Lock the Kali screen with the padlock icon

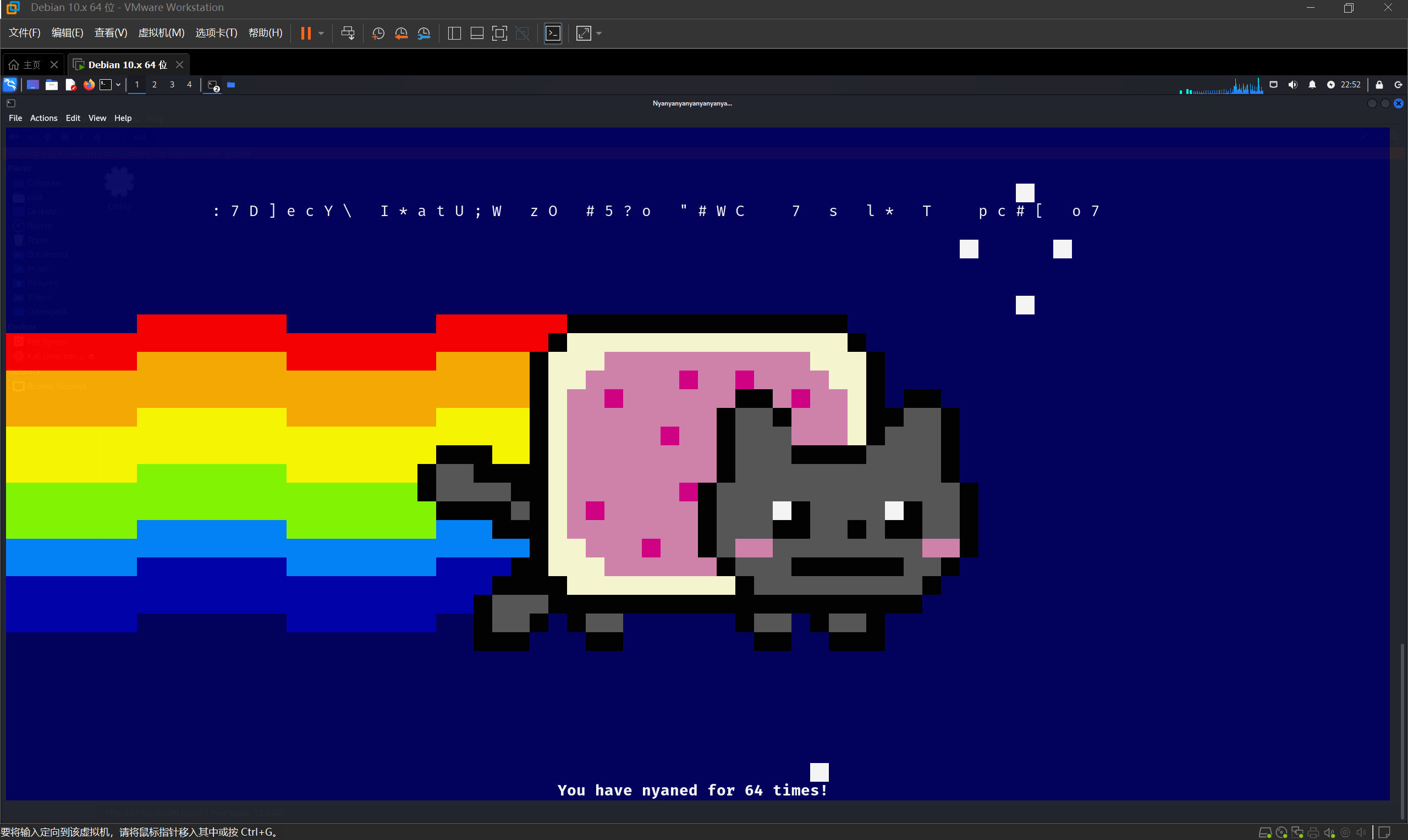(x=1379, y=85)
